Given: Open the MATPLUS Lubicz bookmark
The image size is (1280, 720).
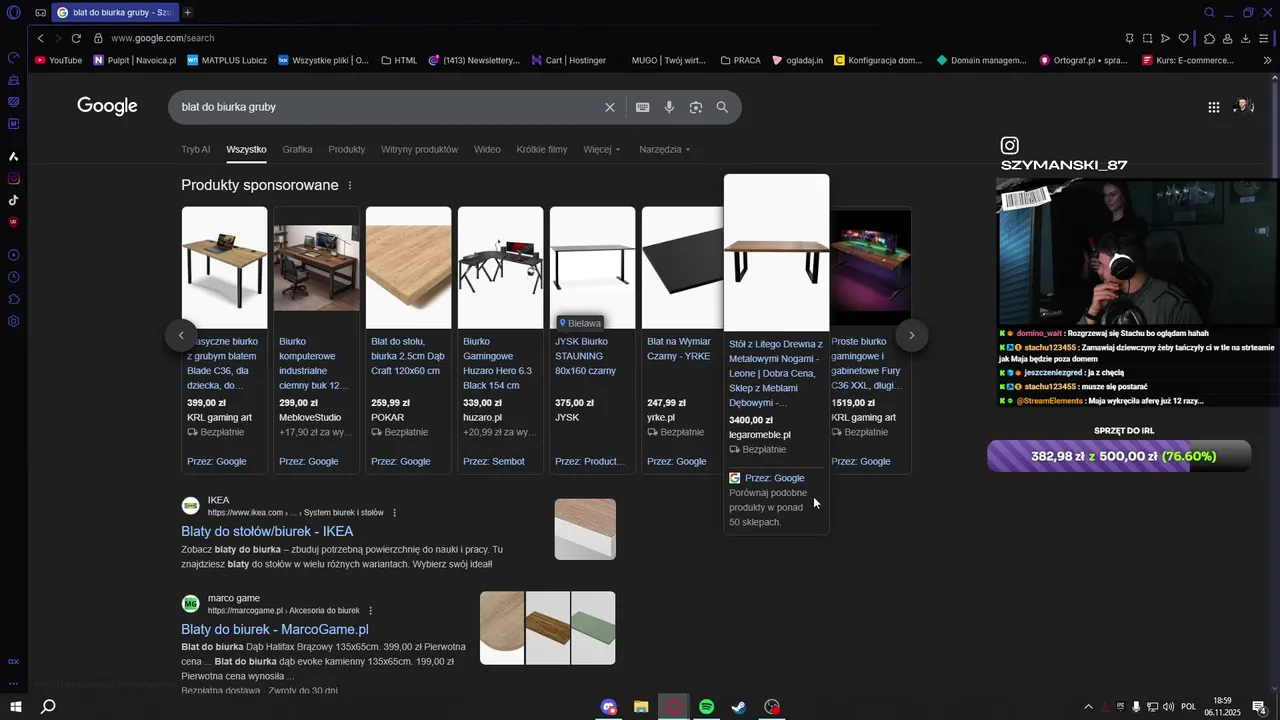Looking at the screenshot, I should coord(225,60).
